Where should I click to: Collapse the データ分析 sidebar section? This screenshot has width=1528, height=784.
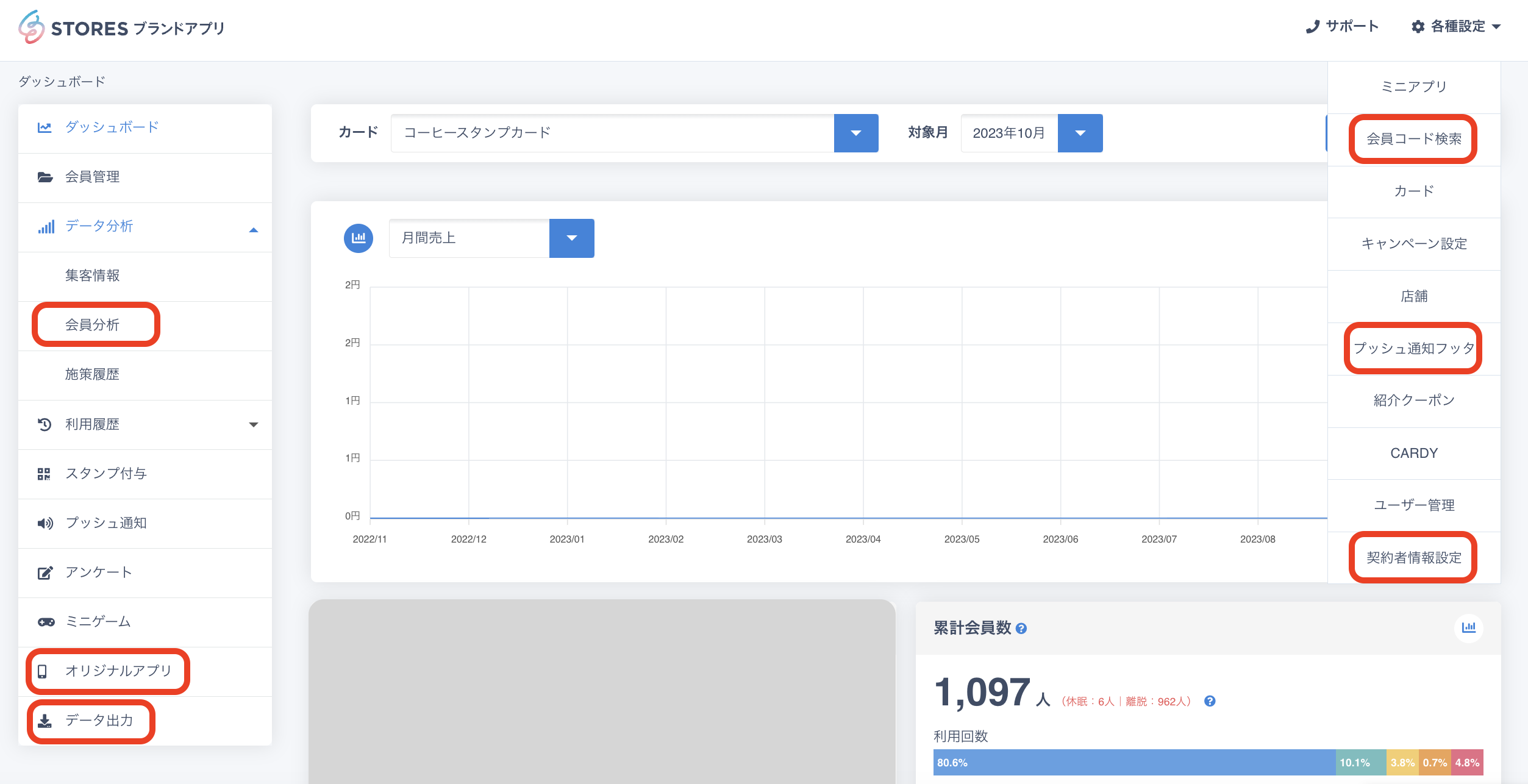(x=254, y=230)
